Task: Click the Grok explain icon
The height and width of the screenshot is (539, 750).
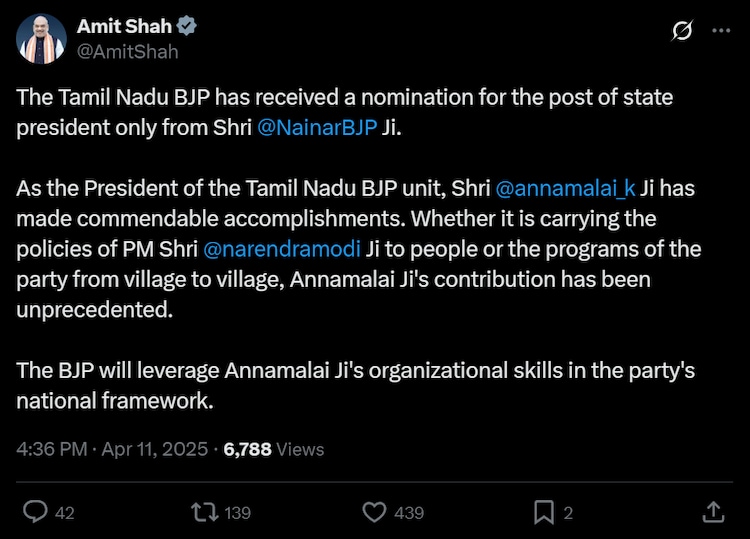Action: (x=682, y=31)
